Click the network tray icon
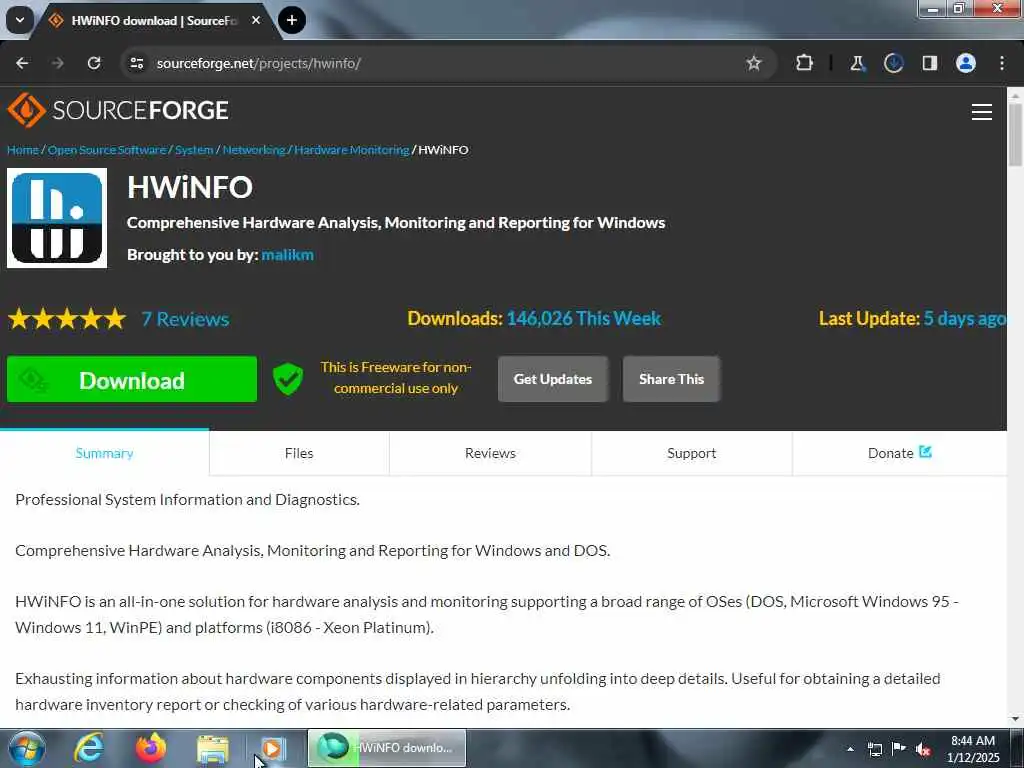1024x768 pixels. click(874, 749)
